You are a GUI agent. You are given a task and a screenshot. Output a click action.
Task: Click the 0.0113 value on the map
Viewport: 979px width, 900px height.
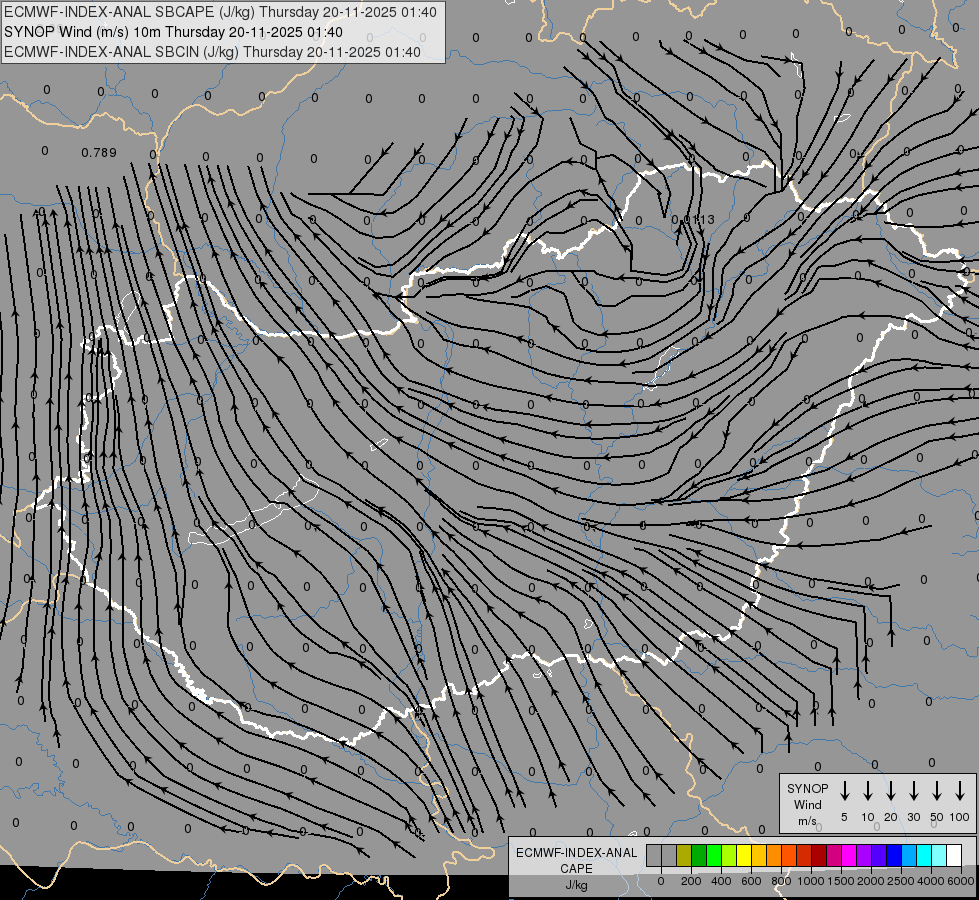[x=693, y=219]
